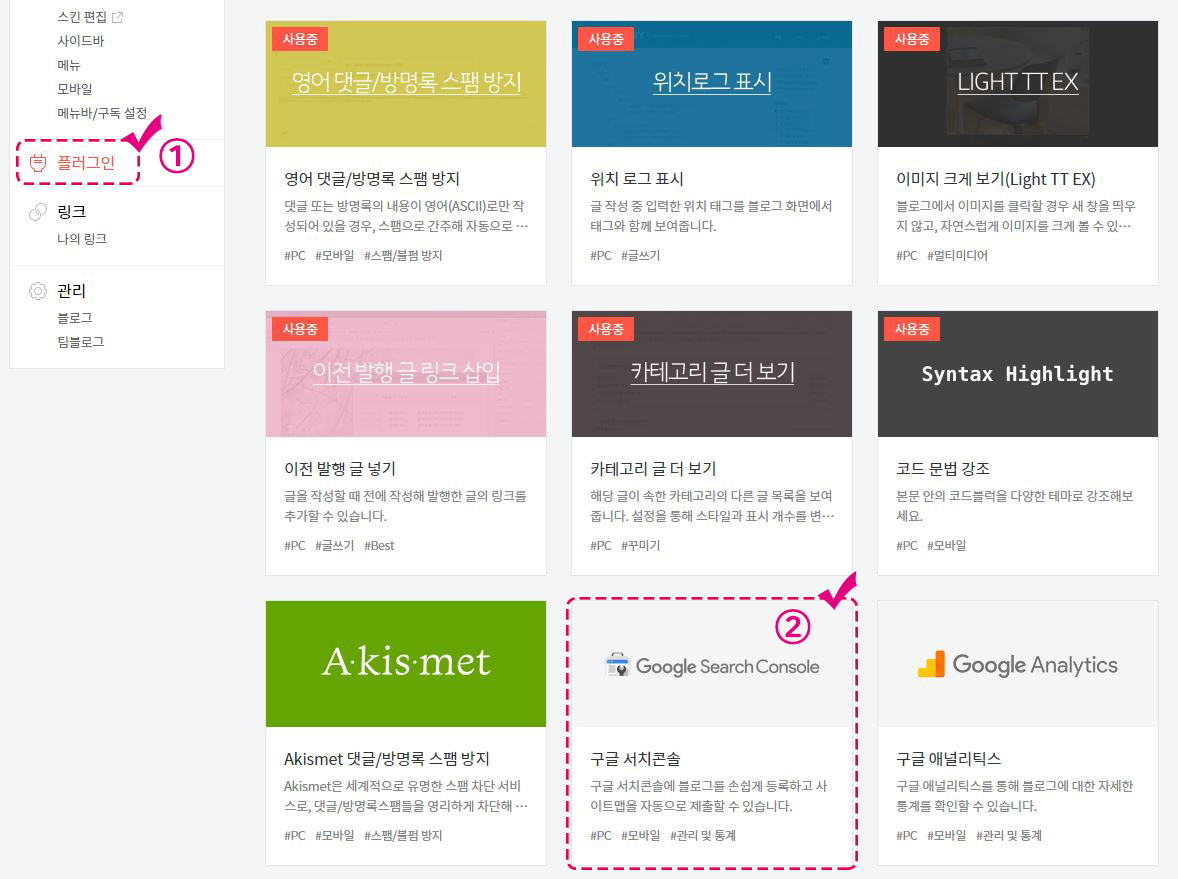The width and height of the screenshot is (1178, 879).
Task: Click the 구글 서치콘솔 title
Action: (635, 759)
